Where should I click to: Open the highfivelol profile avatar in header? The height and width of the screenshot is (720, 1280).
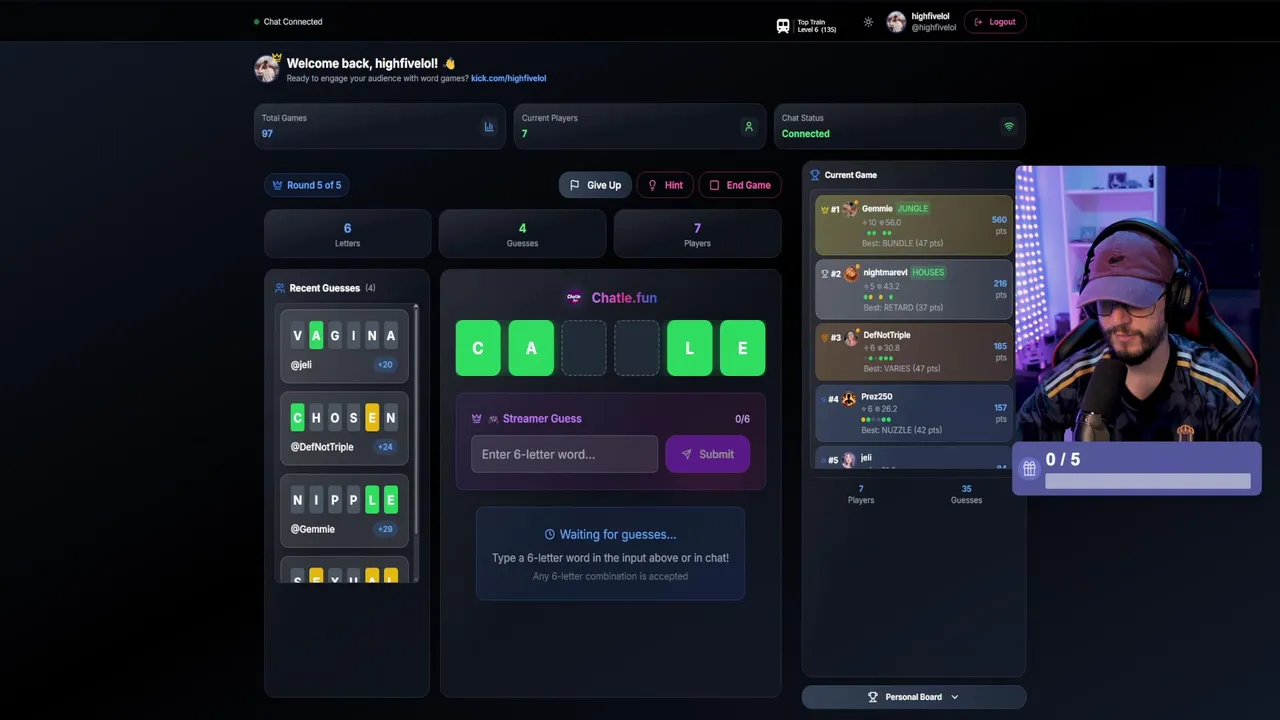coord(896,22)
